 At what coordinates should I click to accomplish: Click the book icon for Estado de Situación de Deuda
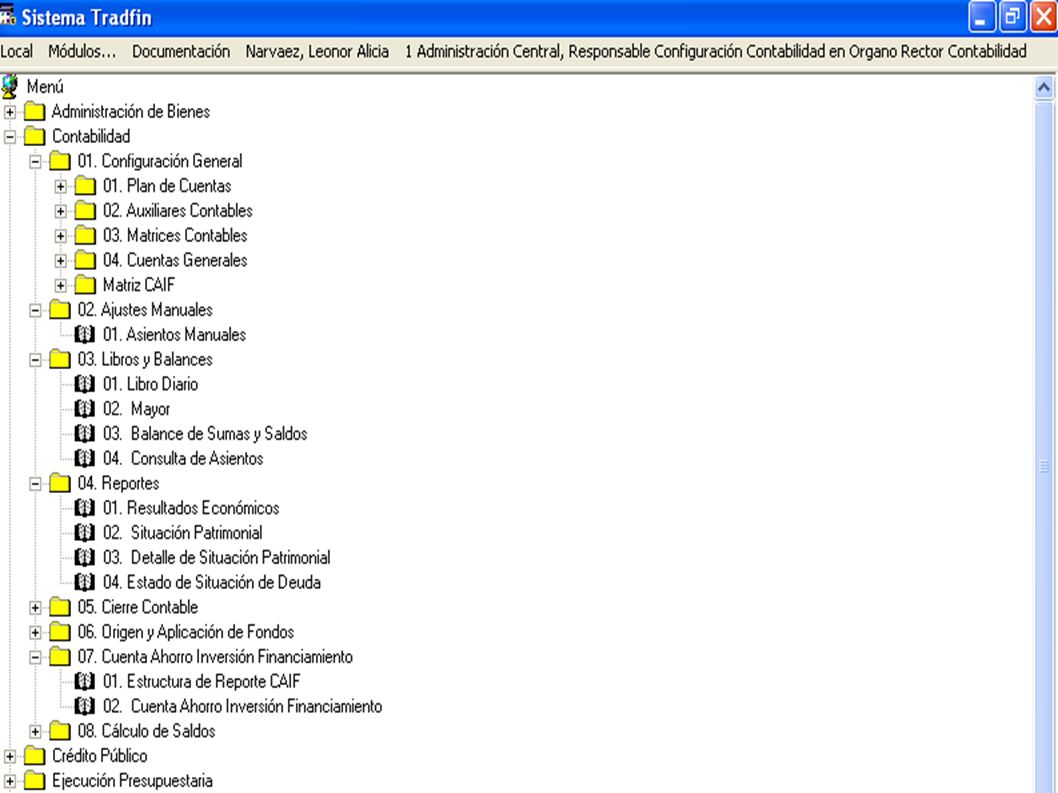84,582
